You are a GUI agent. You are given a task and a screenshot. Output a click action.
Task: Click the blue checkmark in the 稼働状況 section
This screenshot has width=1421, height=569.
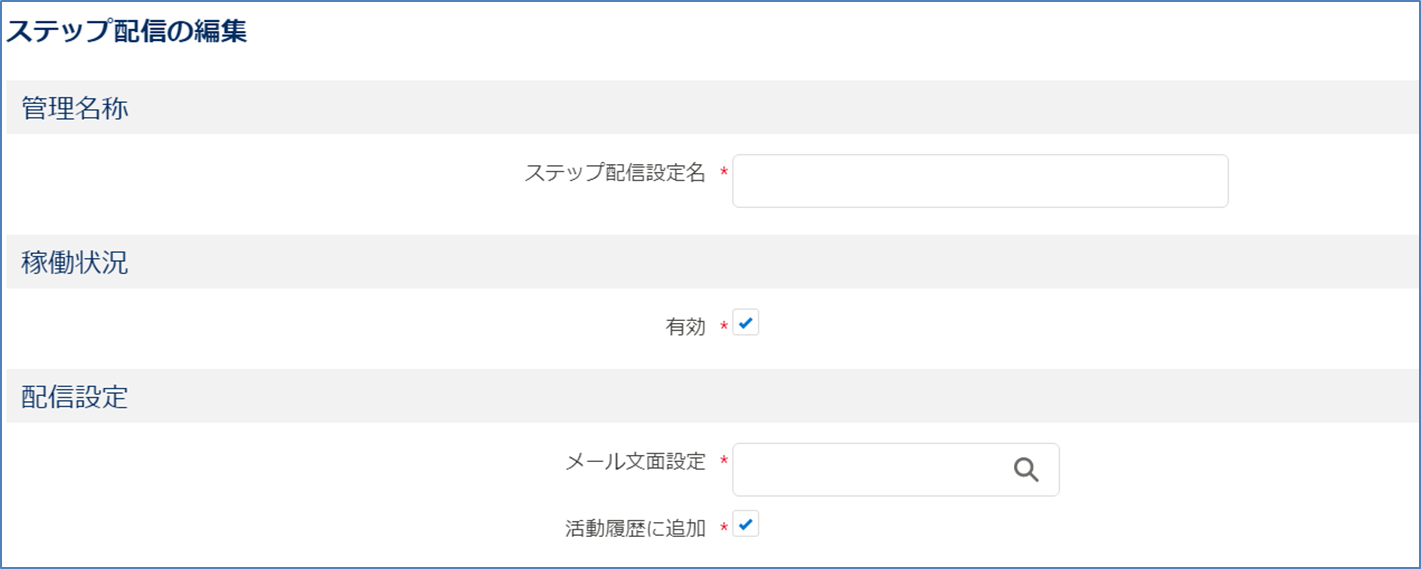(x=746, y=323)
